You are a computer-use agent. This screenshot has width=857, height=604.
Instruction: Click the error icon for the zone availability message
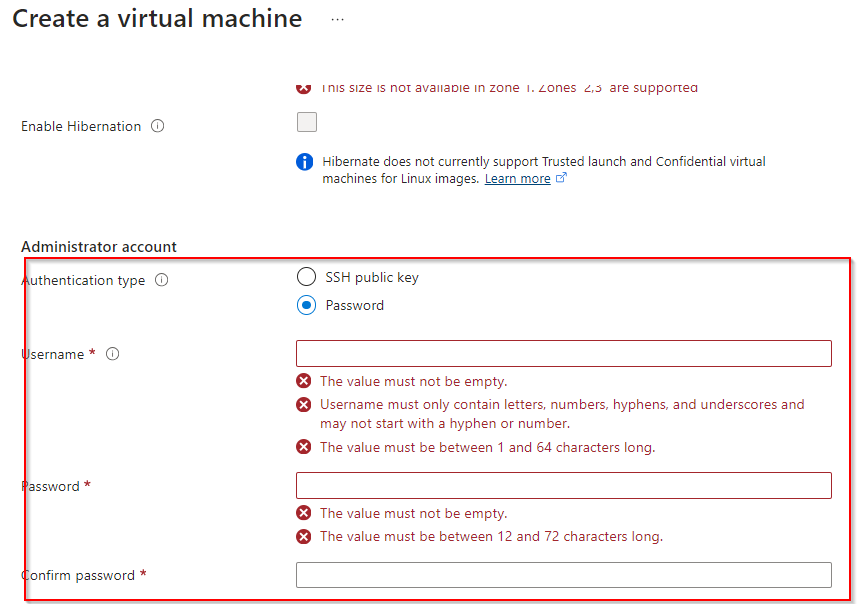(304, 88)
